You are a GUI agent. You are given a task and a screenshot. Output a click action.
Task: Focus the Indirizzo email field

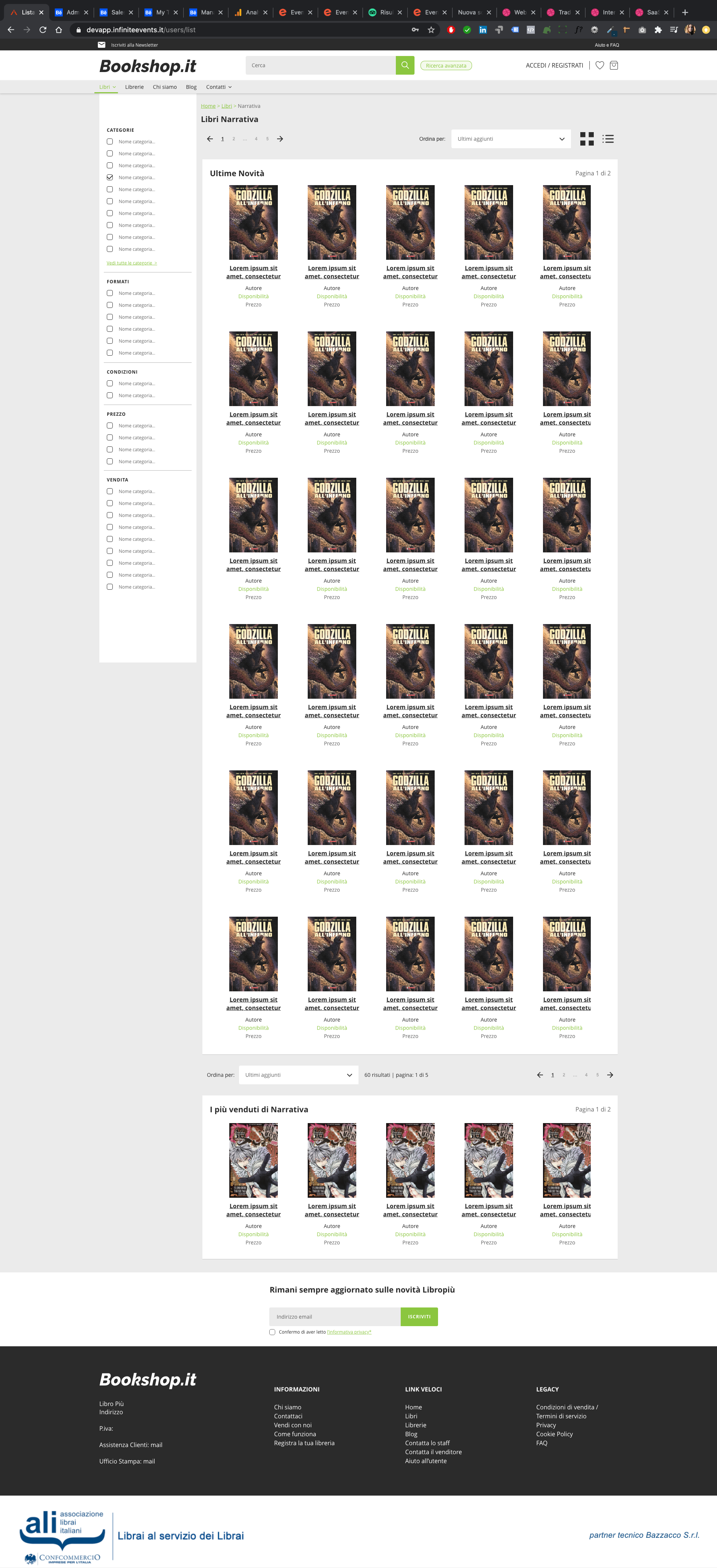point(335,1316)
